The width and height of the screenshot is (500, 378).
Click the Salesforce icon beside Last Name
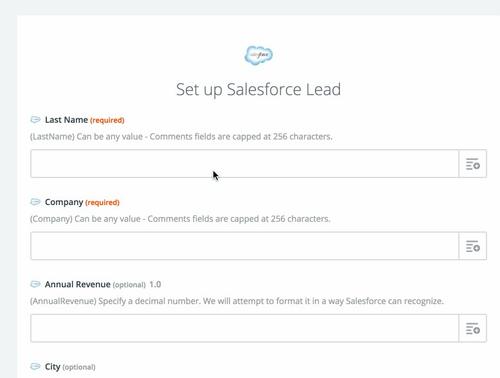[x=35, y=119]
